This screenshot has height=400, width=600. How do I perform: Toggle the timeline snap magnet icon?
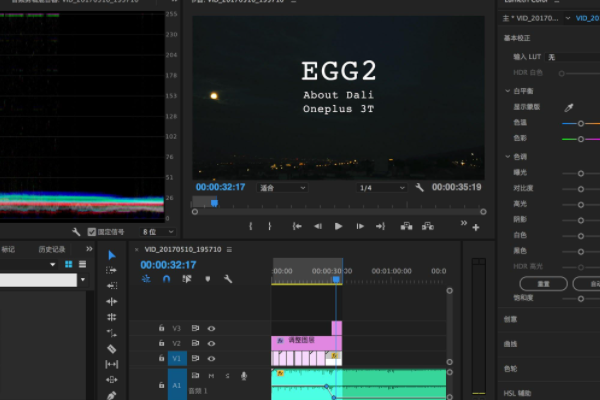pos(166,279)
